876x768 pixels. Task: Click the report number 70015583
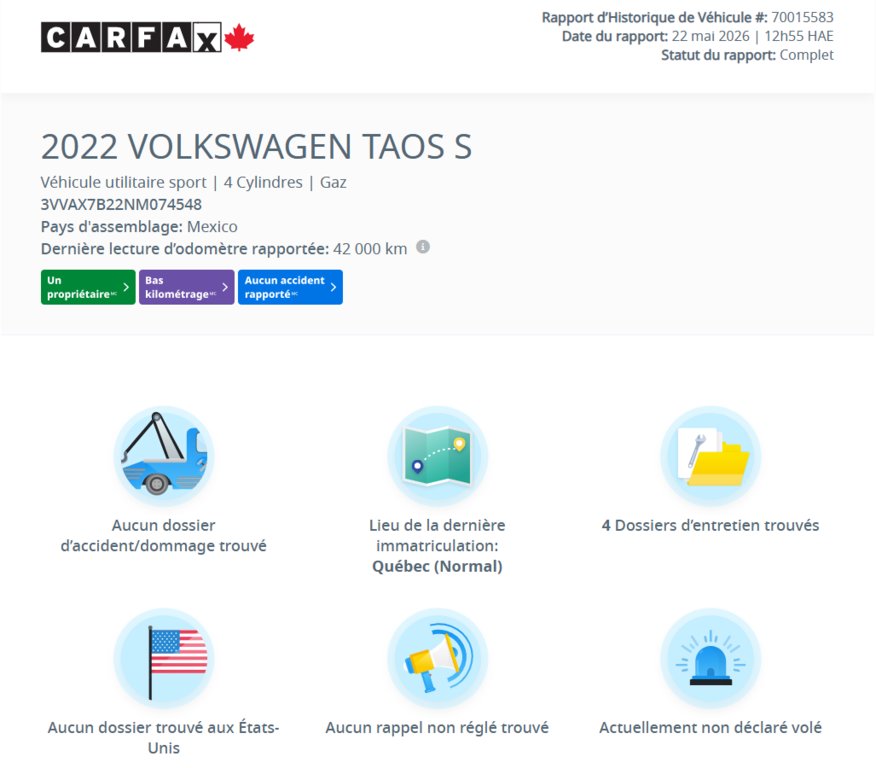coord(802,17)
